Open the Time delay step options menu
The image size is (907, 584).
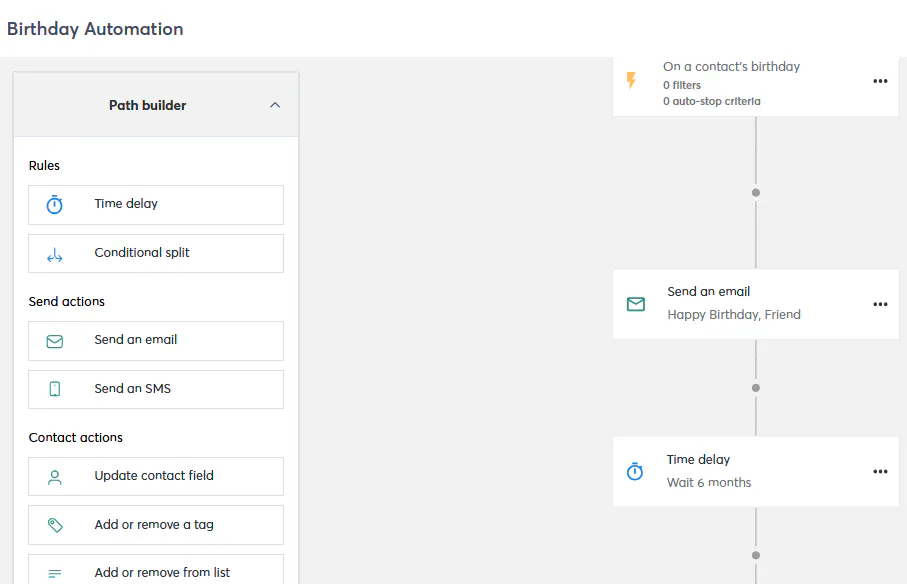point(880,471)
